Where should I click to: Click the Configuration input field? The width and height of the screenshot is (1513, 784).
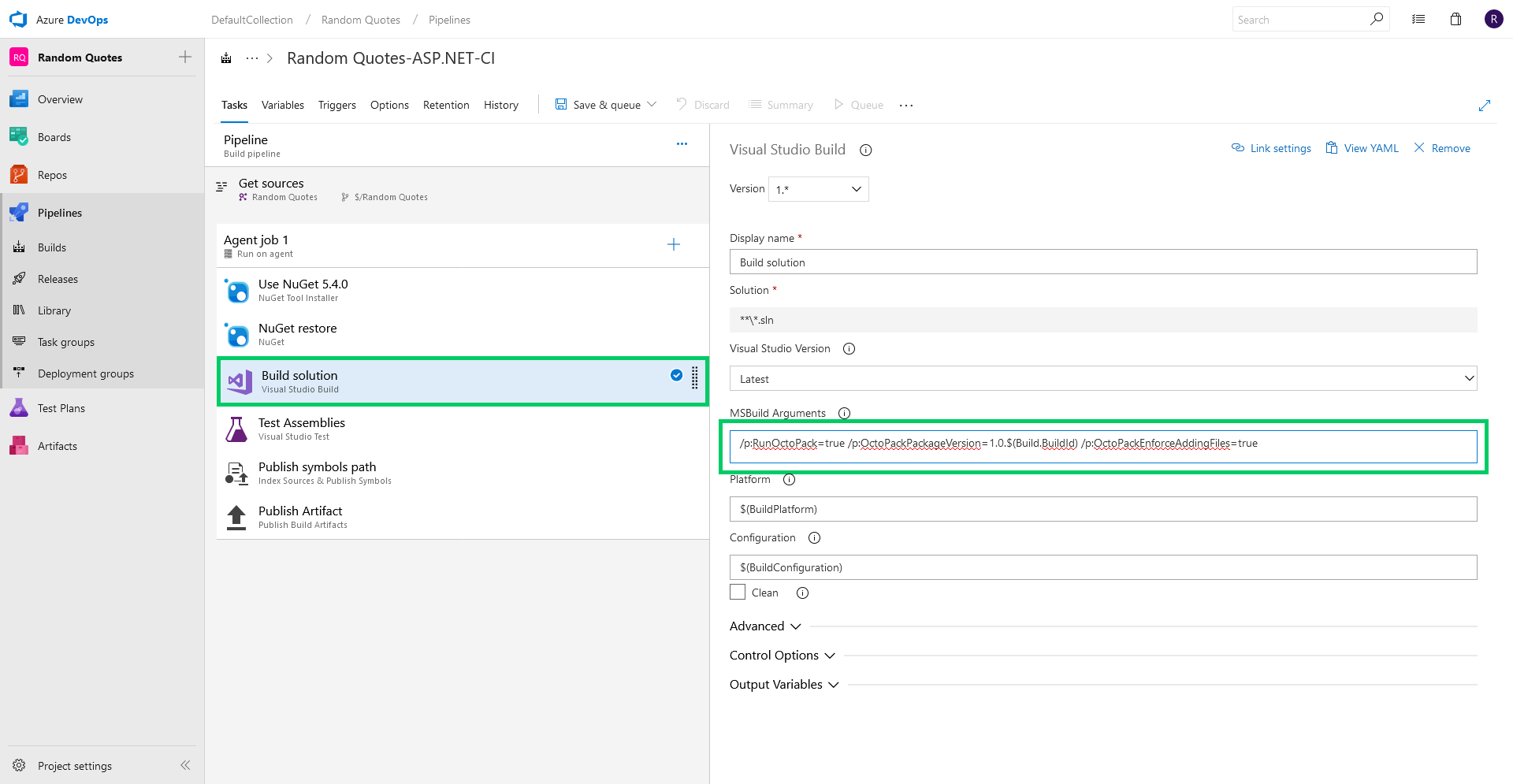(1103, 567)
